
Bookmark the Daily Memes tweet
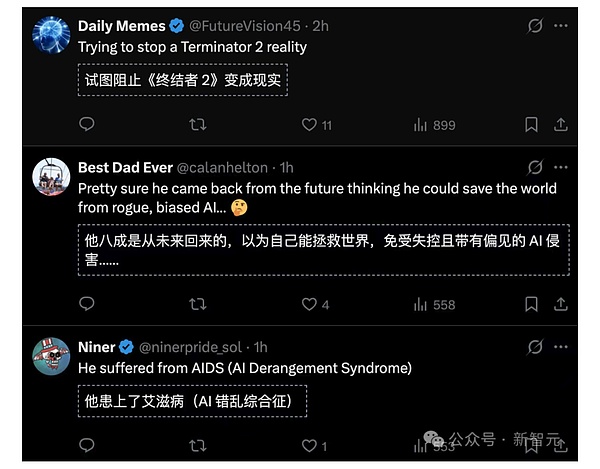pyautogui.click(x=532, y=125)
